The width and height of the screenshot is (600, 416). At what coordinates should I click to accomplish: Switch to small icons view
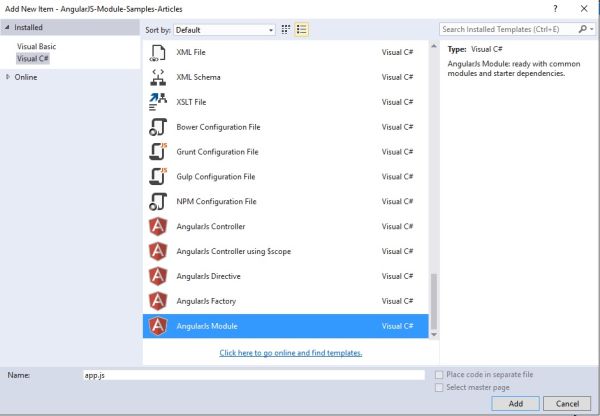pos(286,29)
